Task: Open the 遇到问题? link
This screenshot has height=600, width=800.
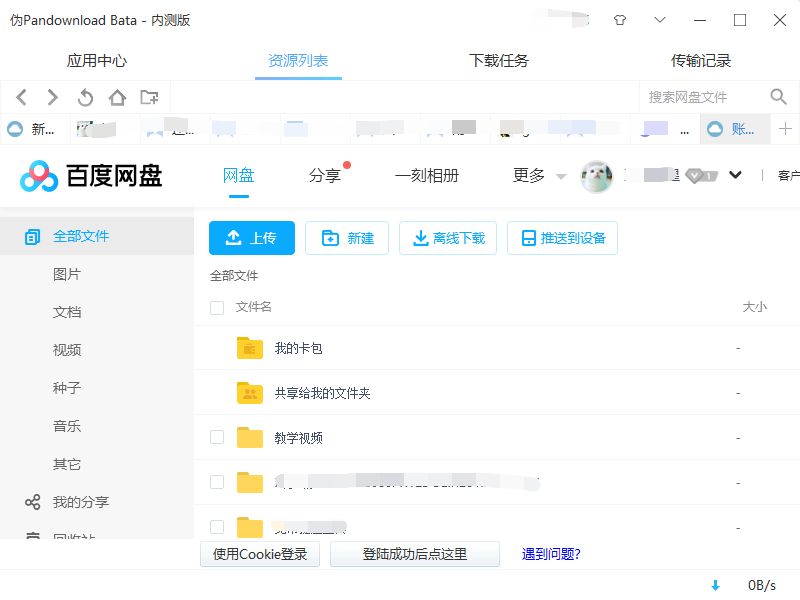Action: tap(551, 554)
